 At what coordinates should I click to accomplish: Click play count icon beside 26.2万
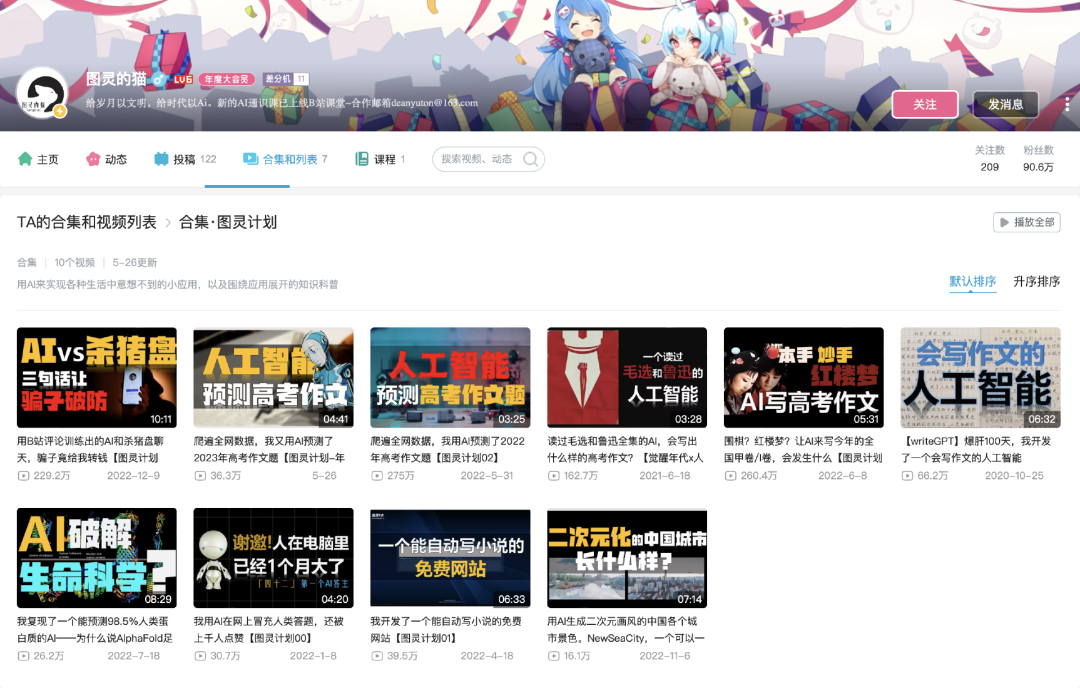pyautogui.click(x=23, y=656)
